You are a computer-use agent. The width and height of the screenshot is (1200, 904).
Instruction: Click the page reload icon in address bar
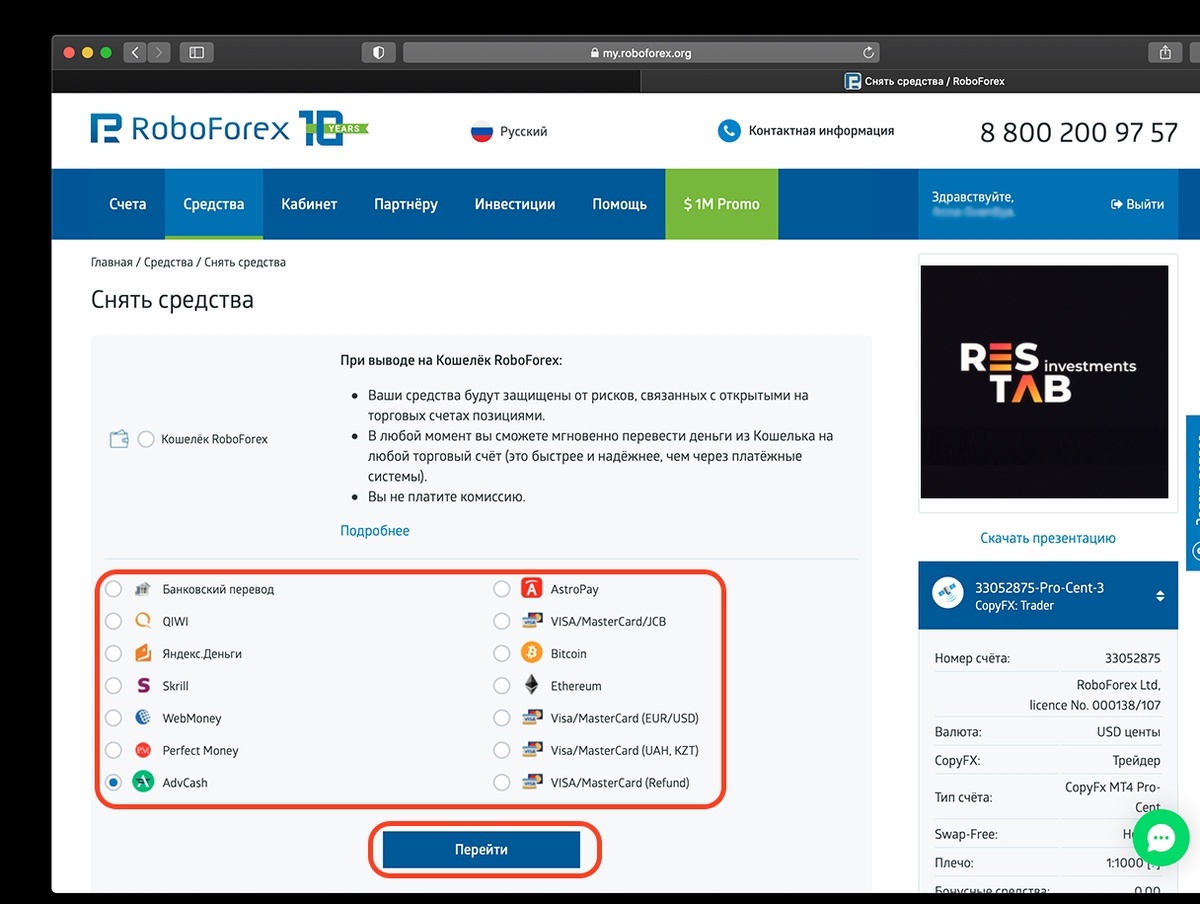(869, 53)
